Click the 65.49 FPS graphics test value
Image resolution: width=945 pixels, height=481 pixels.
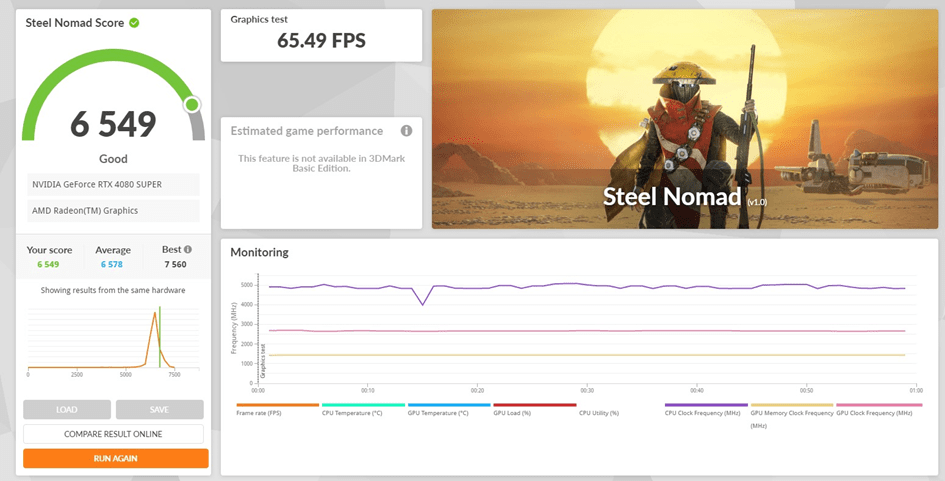pos(321,40)
